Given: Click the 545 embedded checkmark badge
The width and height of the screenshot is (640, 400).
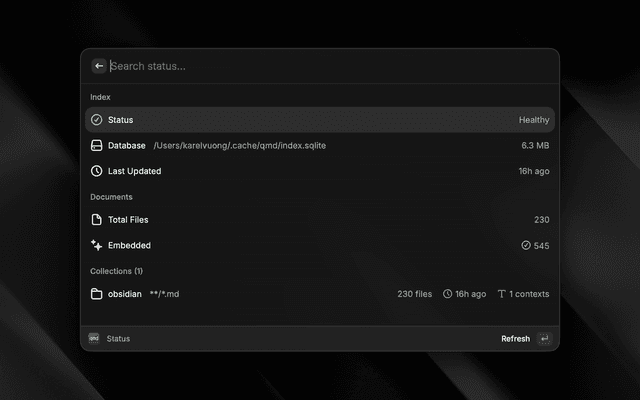Looking at the screenshot, I should coord(535,245).
